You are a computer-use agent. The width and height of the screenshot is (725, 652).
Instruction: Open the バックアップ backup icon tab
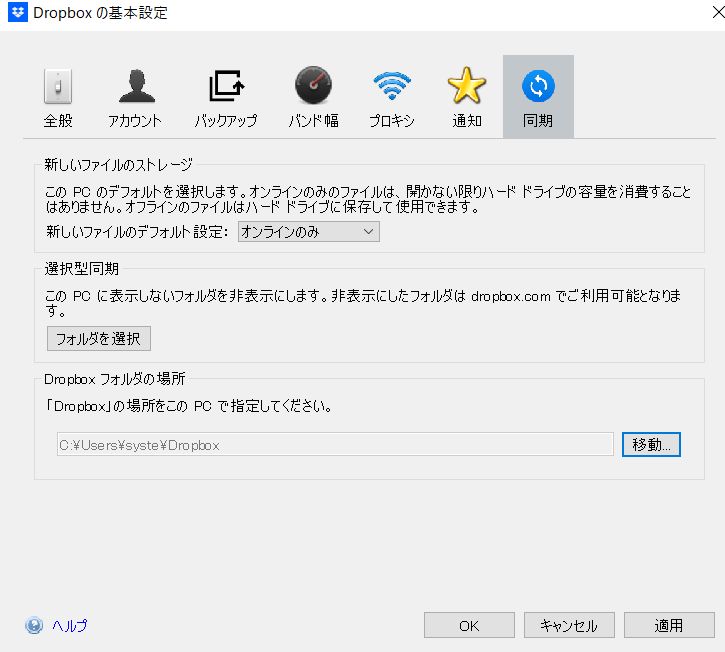coord(226,98)
